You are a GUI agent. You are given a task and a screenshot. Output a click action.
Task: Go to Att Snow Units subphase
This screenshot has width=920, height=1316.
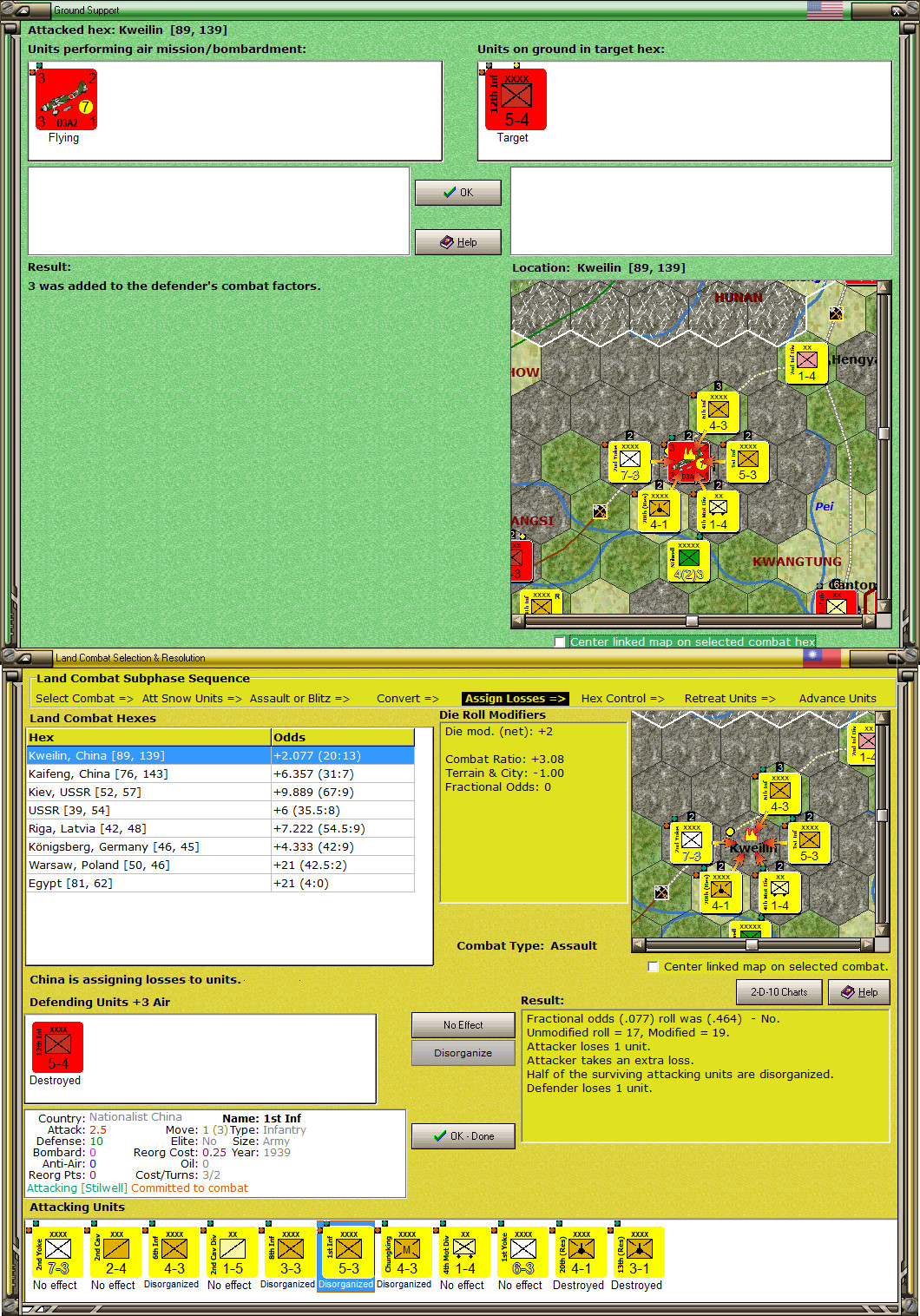coord(192,698)
